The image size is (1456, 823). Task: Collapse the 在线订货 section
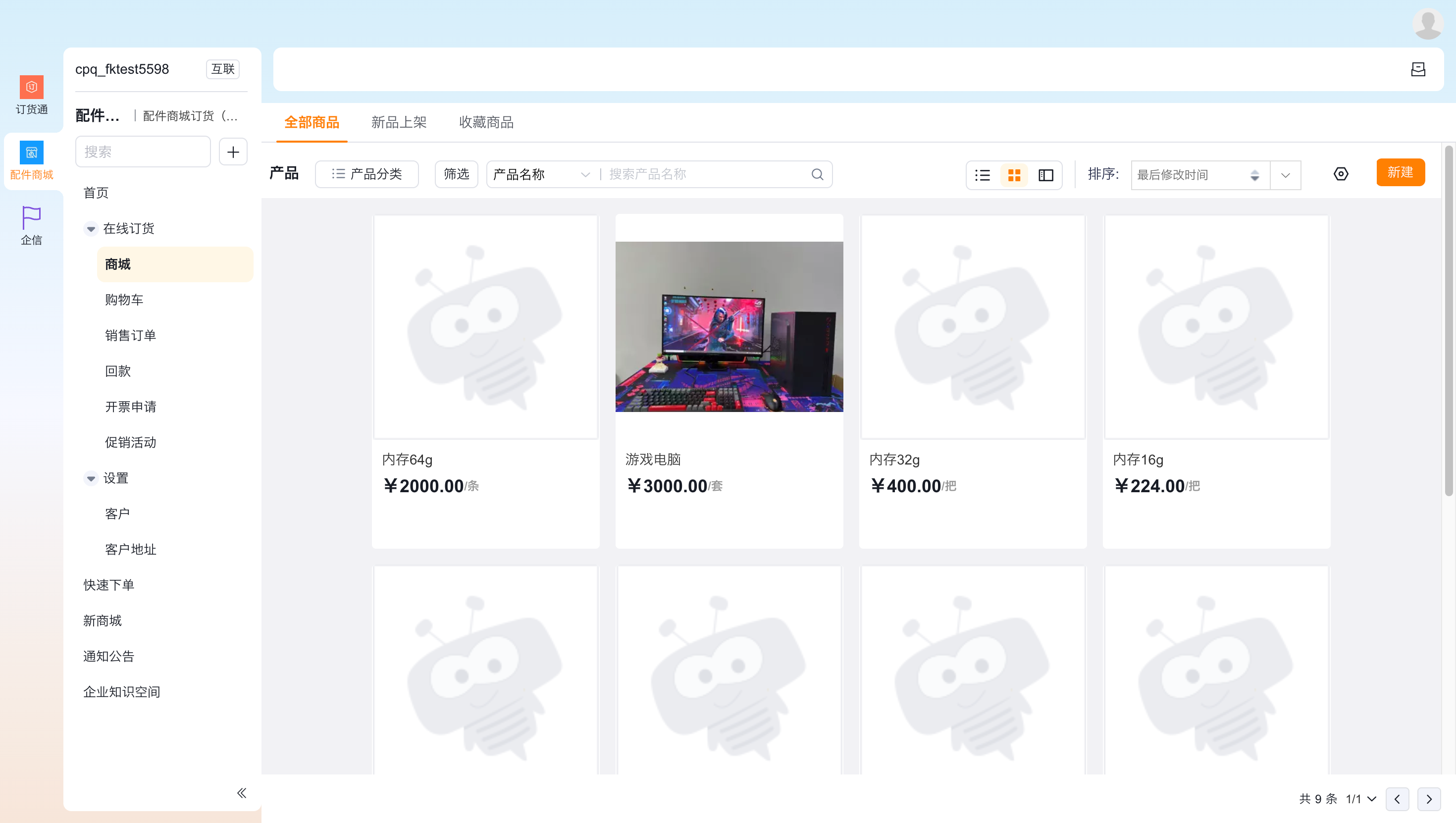click(x=91, y=228)
